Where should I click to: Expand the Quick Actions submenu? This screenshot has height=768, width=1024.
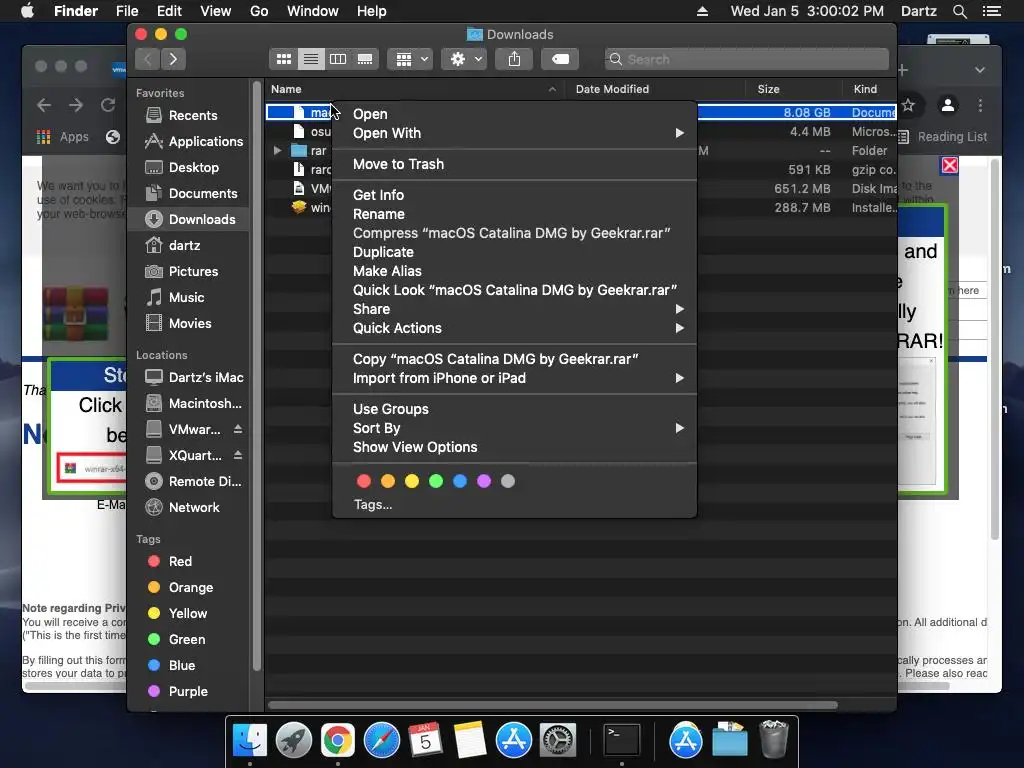[x=515, y=328]
